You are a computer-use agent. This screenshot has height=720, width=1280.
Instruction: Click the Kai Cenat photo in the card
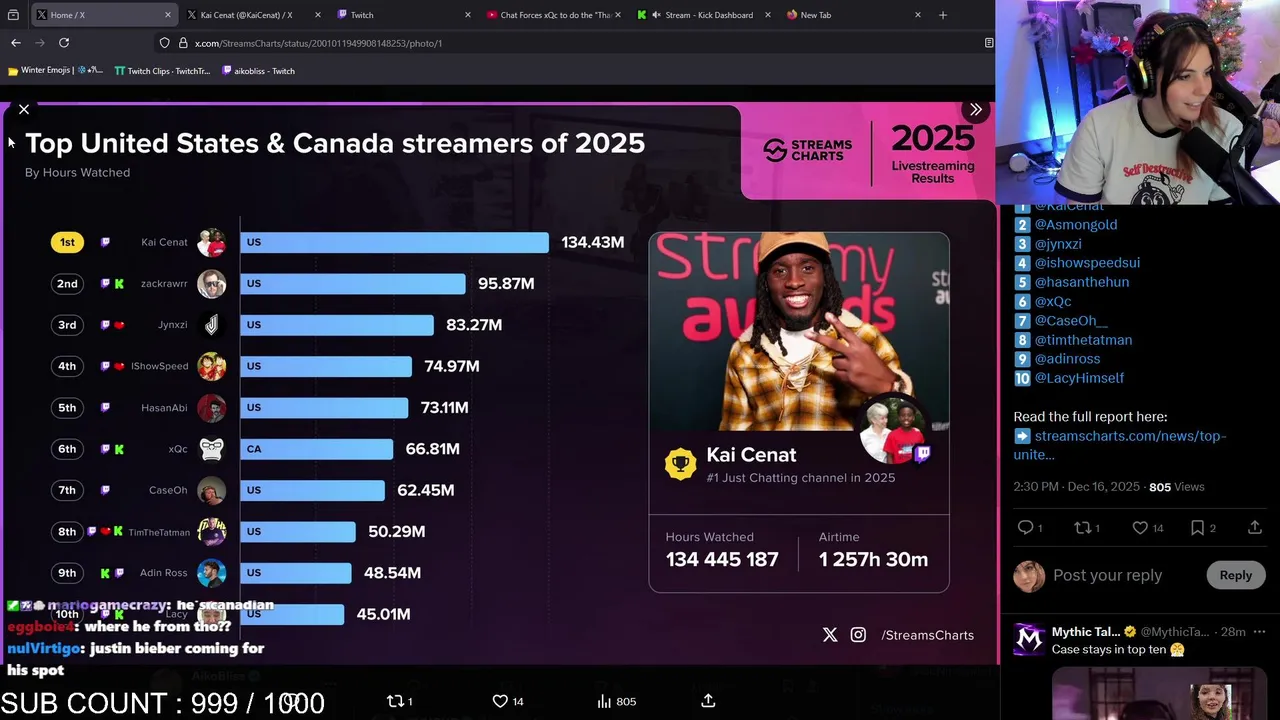pos(799,332)
